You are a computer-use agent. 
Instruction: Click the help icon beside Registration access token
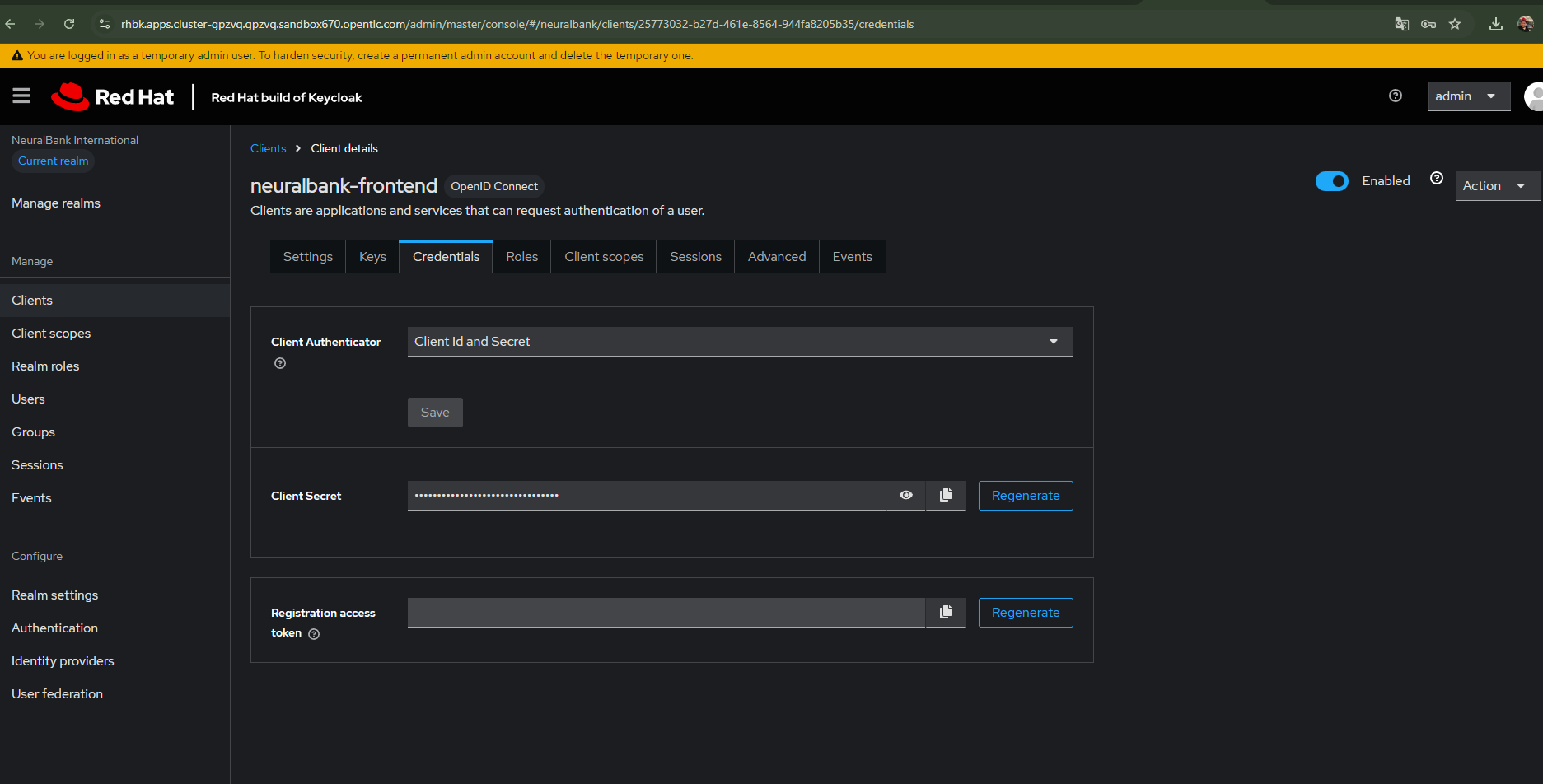(x=314, y=633)
